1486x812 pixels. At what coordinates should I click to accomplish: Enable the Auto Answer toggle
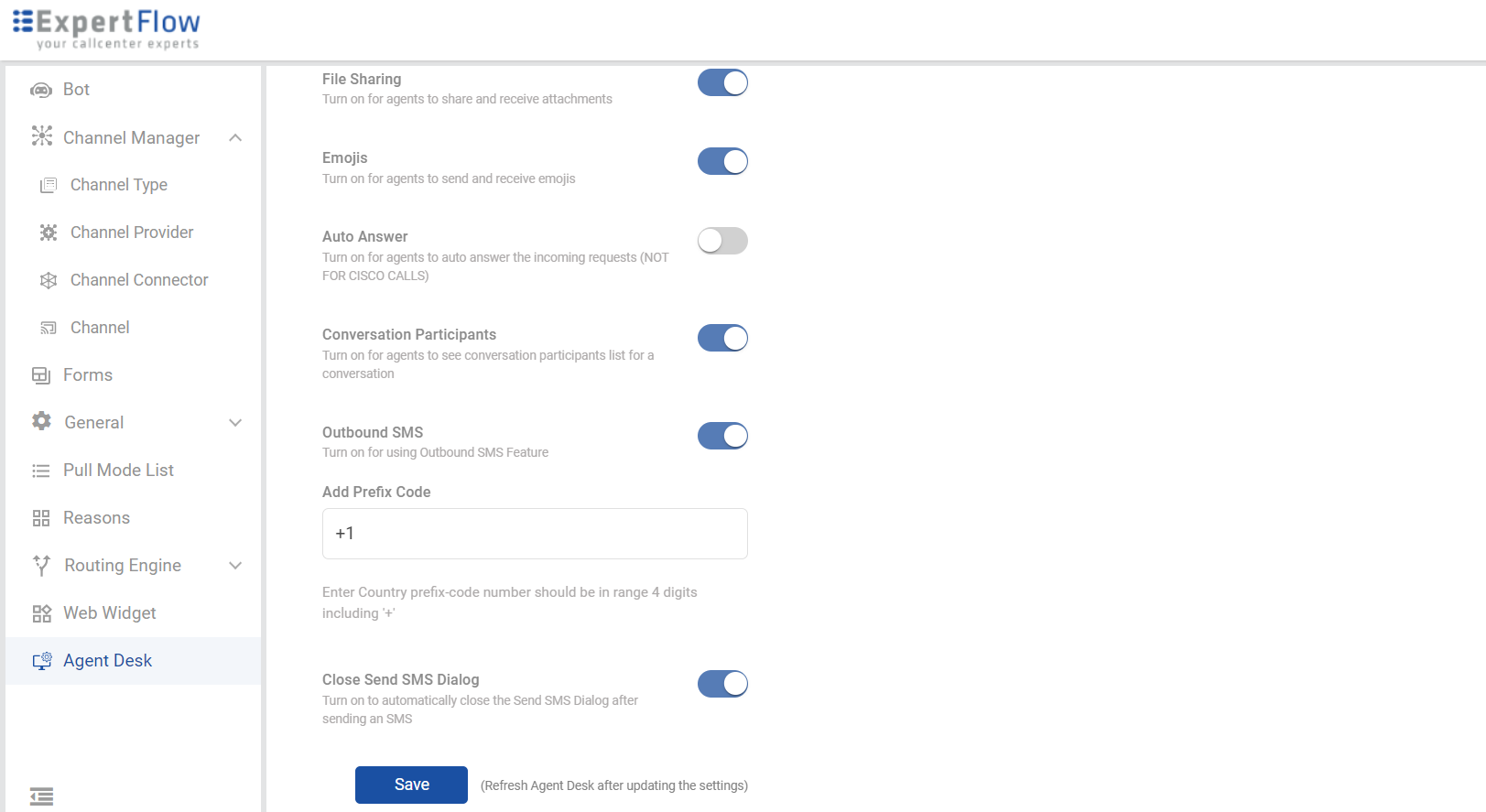(x=722, y=241)
